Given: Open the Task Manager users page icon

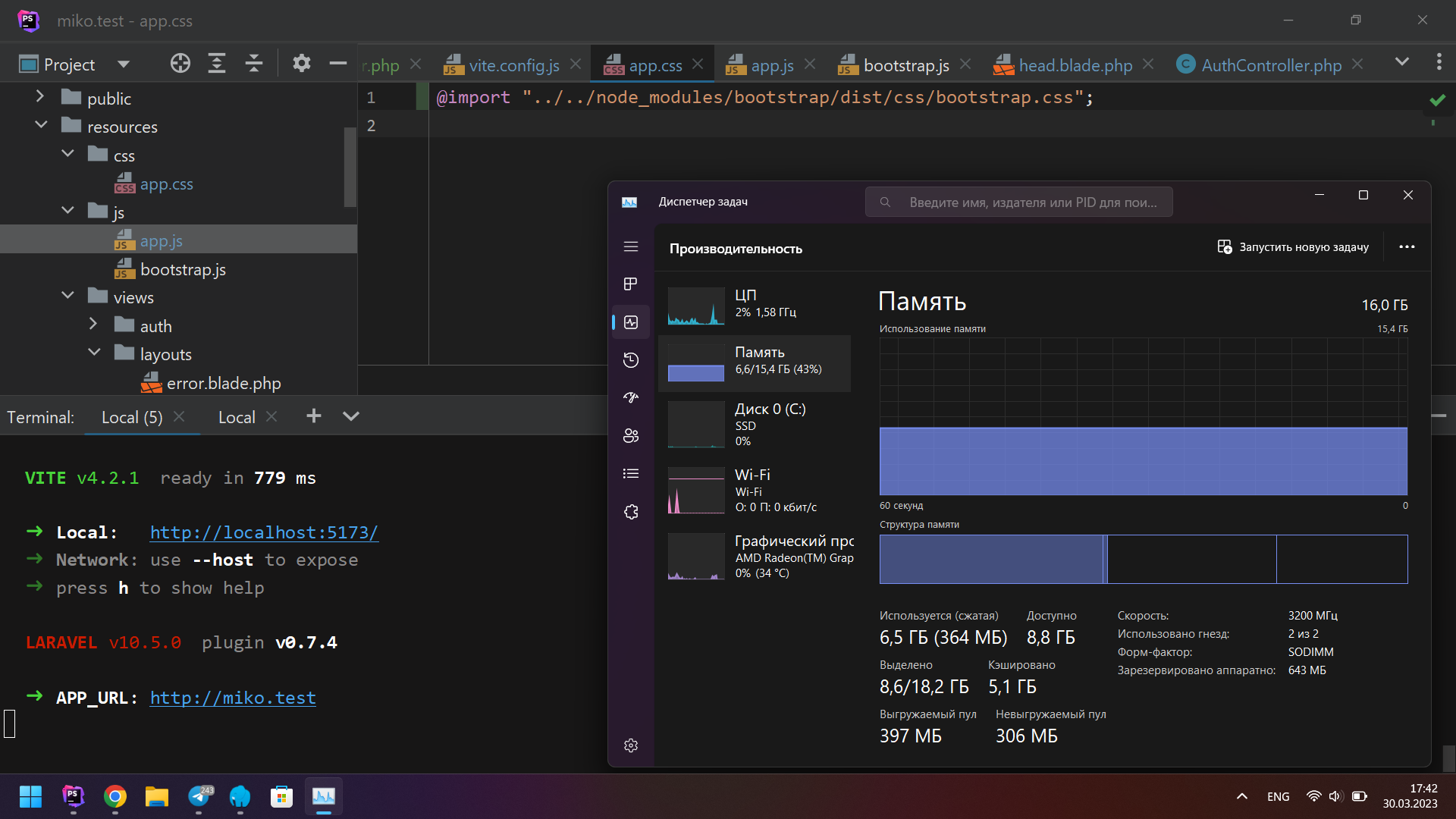Looking at the screenshot, I should coord(630,436).
